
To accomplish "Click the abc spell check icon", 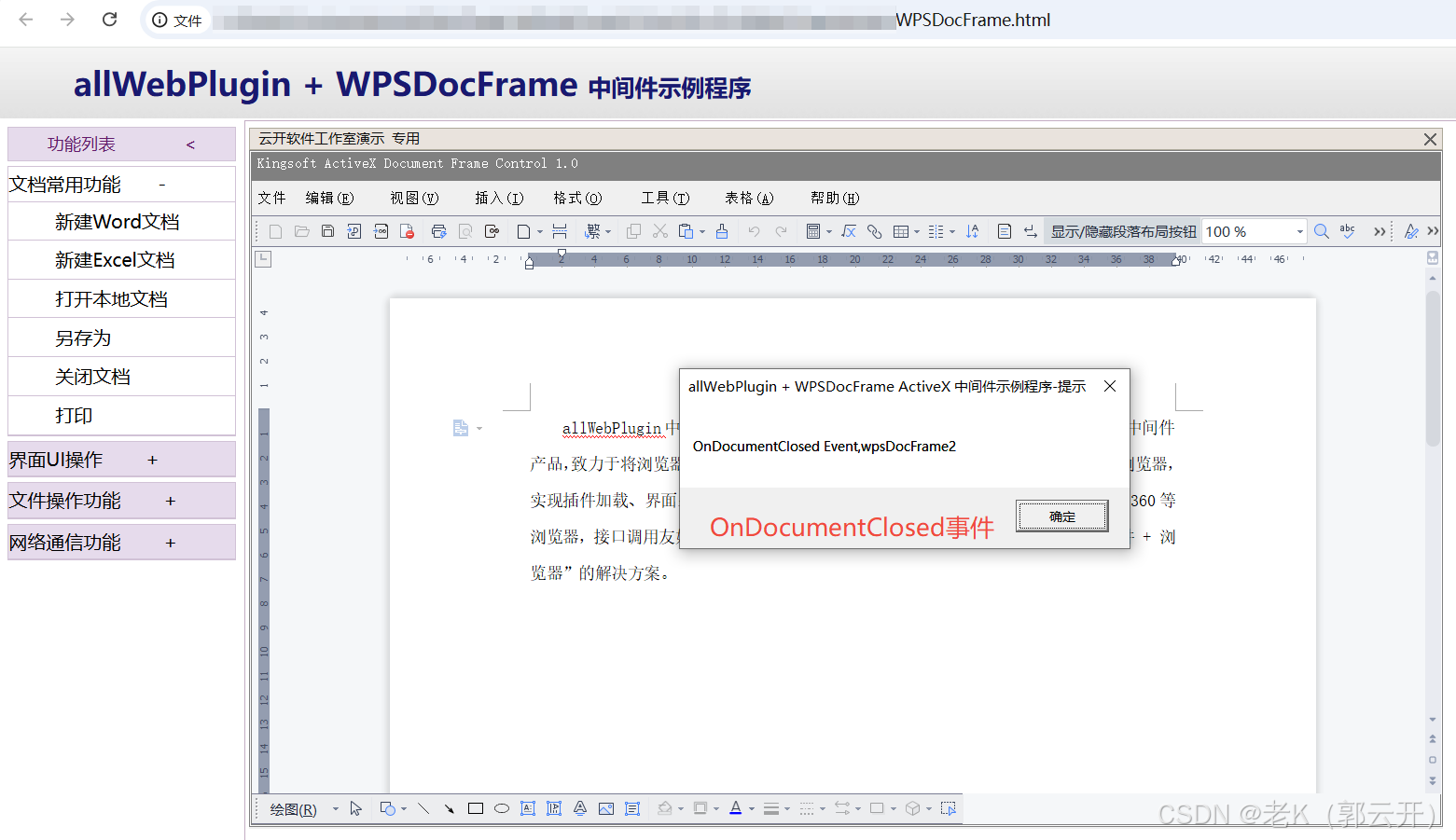I will pos(1348,231).
